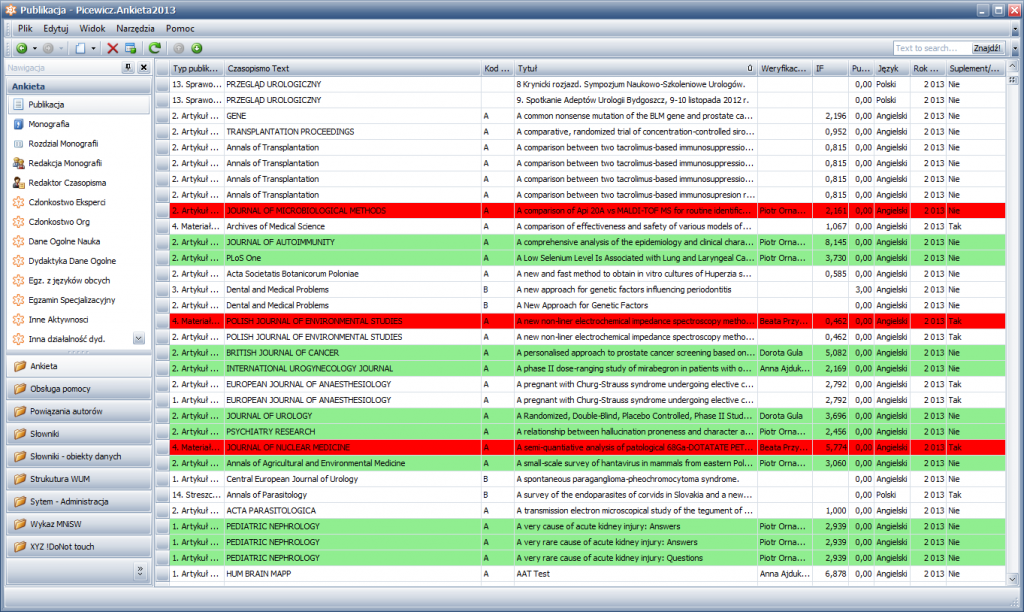
Task: Sort by Typ publik... column header
Action: pyautogui.click(x=195, y=69)
